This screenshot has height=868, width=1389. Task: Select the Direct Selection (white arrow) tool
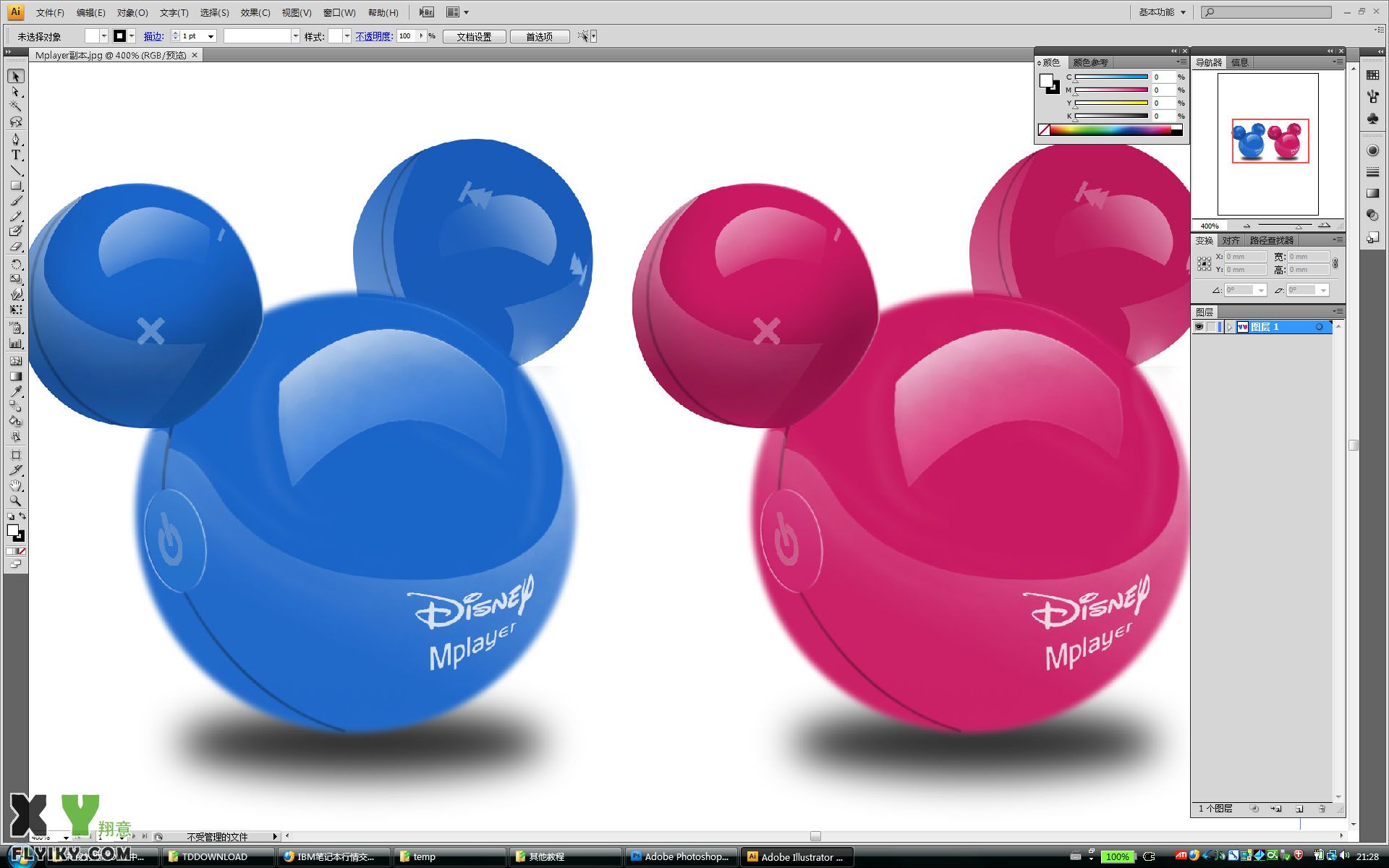click(x=16, y=92)
